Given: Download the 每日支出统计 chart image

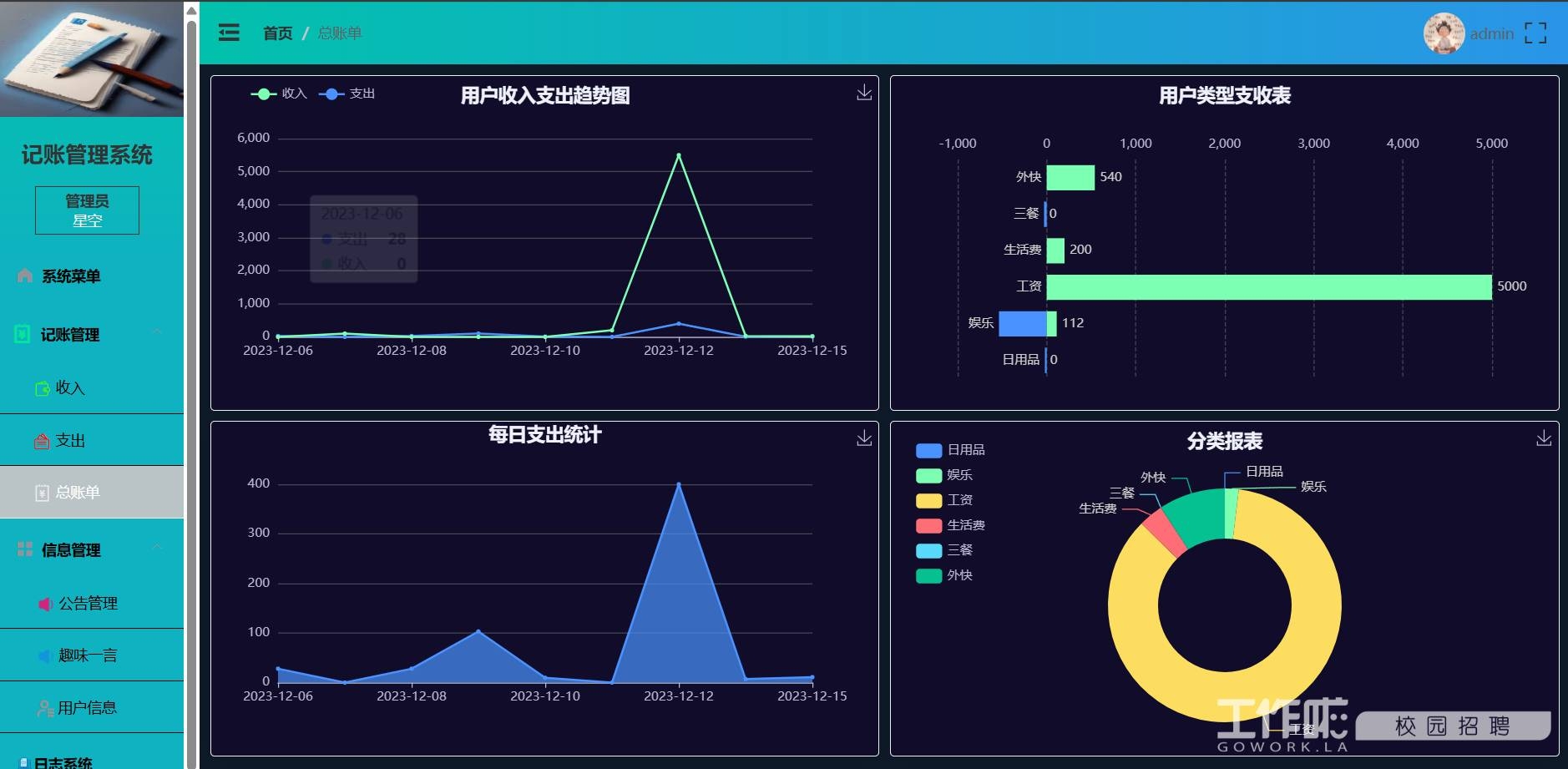Looking at the screenshot, I should pos(864,438).
